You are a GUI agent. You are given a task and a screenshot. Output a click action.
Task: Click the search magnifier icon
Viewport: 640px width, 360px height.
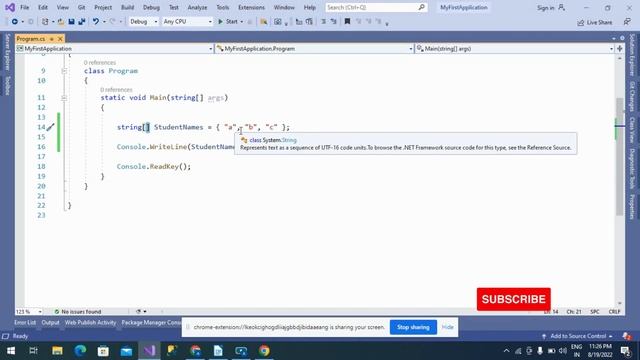(421, 7)
